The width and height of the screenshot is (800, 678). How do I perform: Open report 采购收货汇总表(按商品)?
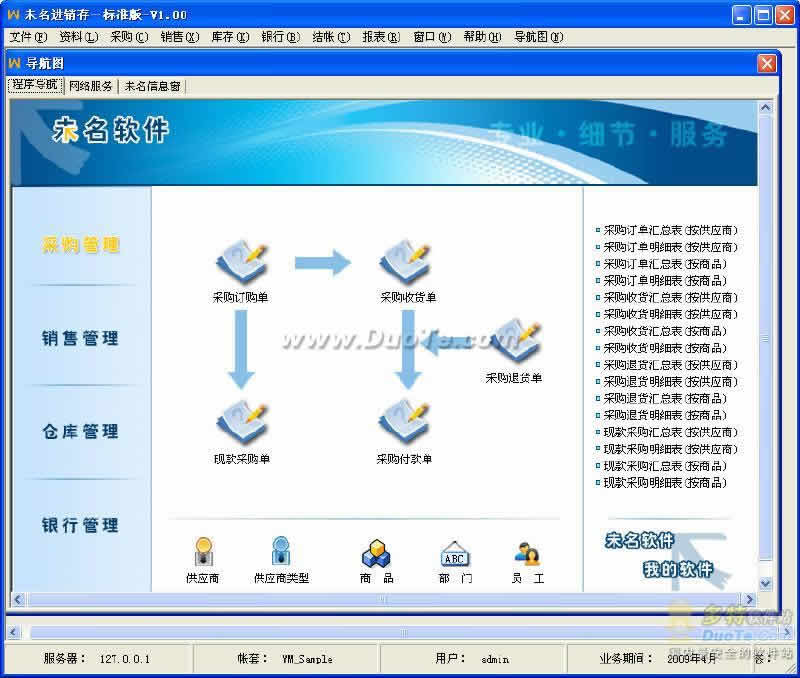coord(664,332)
